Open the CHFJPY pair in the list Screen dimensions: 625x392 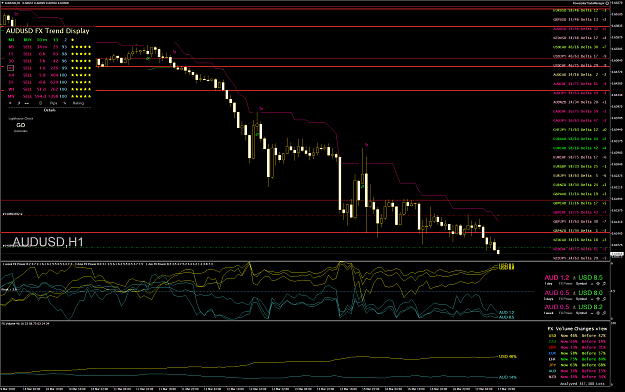pyautogui.click(x=580, y=130)
